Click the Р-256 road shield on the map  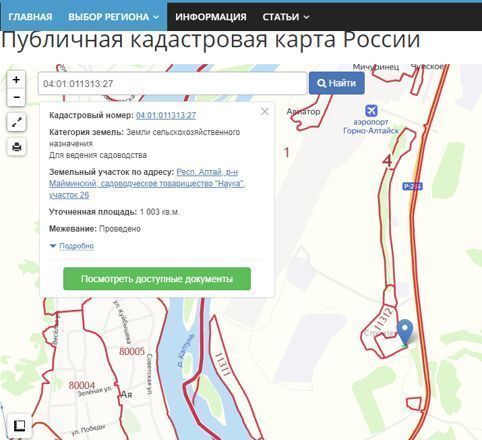tap(412, 186)
